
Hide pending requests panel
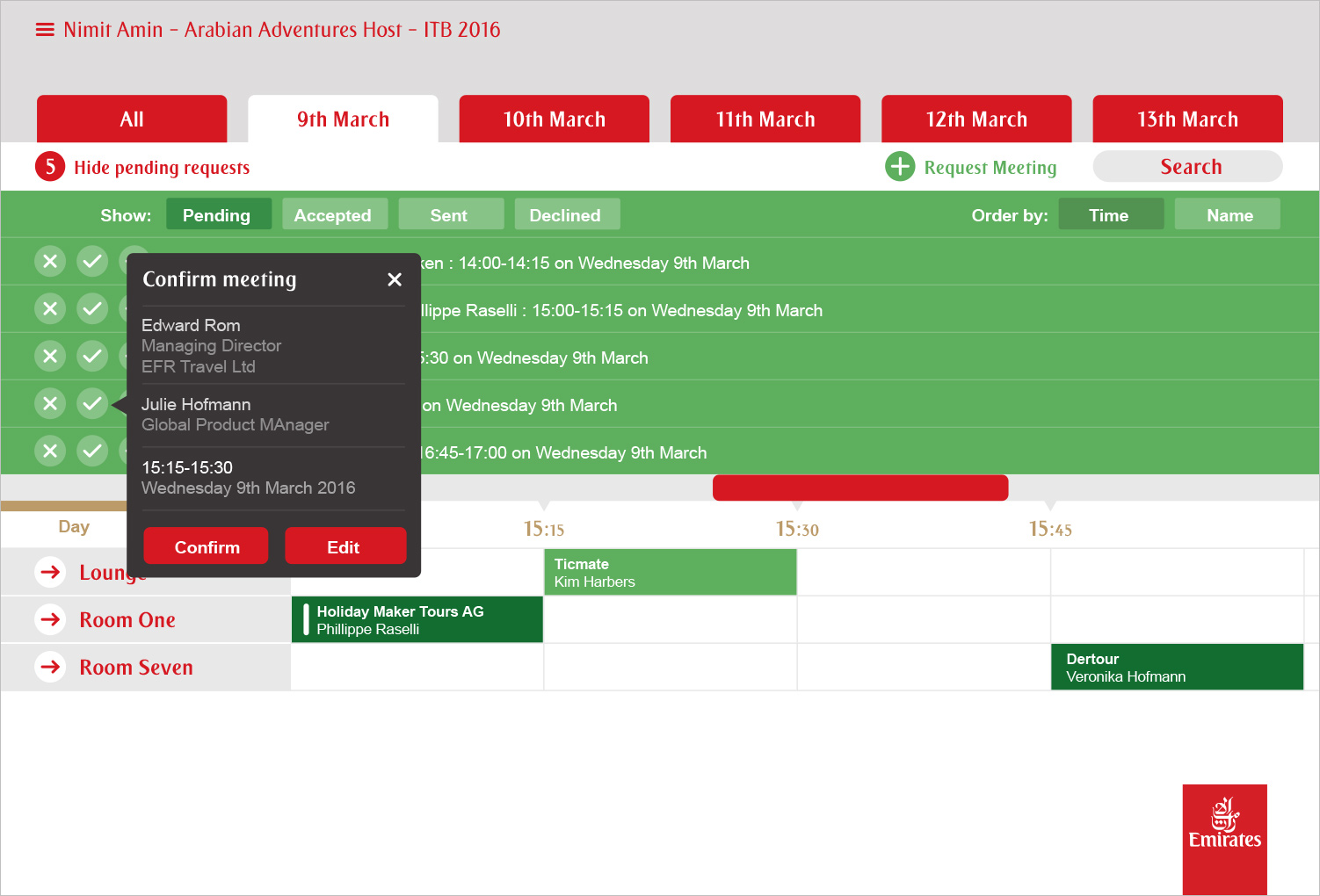pos(162,167)
